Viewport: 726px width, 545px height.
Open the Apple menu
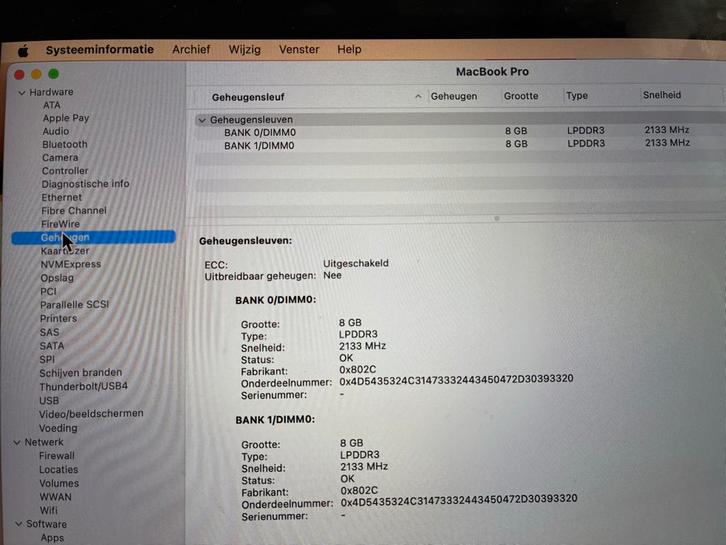[23, 50]
